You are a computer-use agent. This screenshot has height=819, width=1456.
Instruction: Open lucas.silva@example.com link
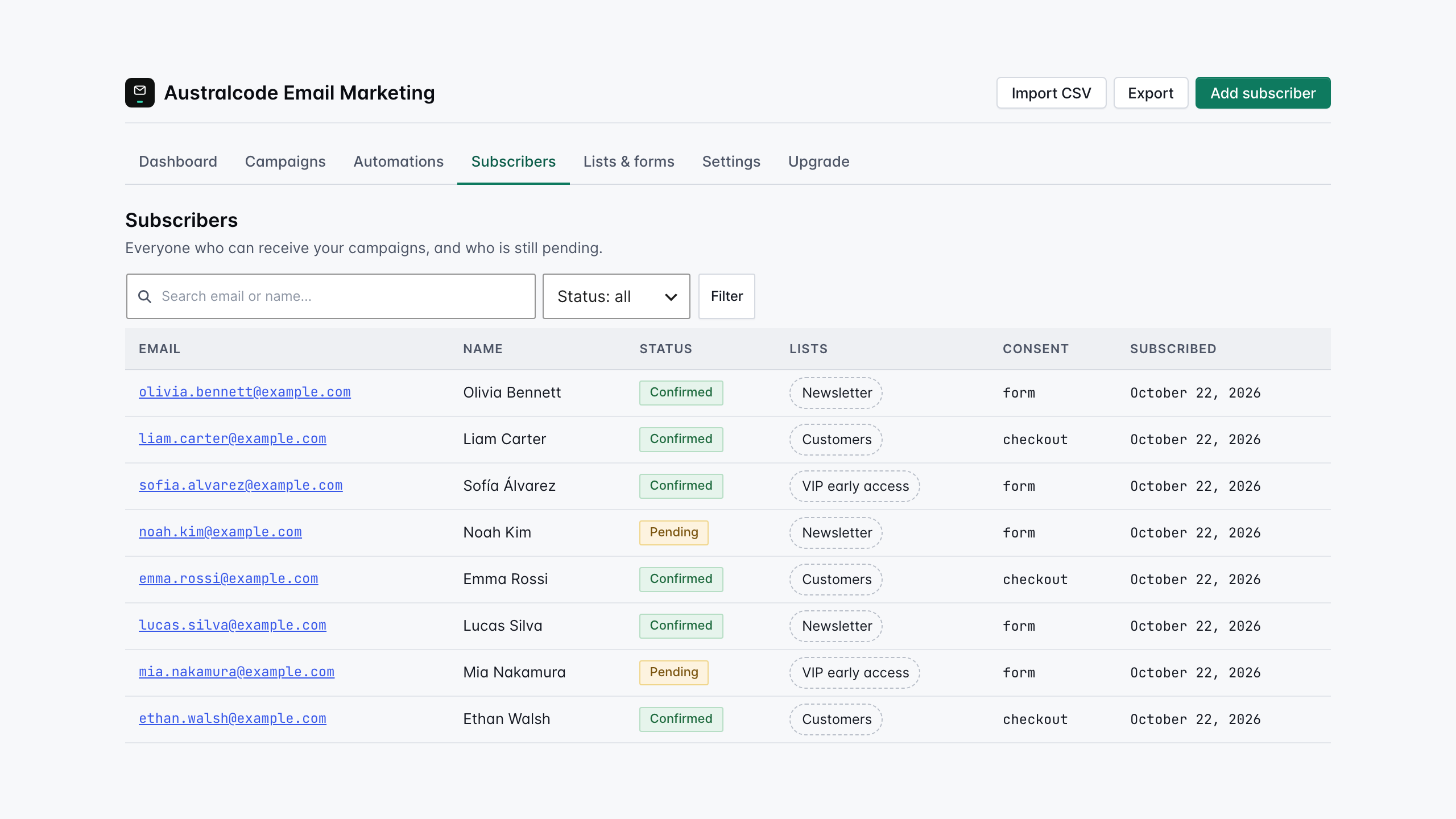(233, 626)
